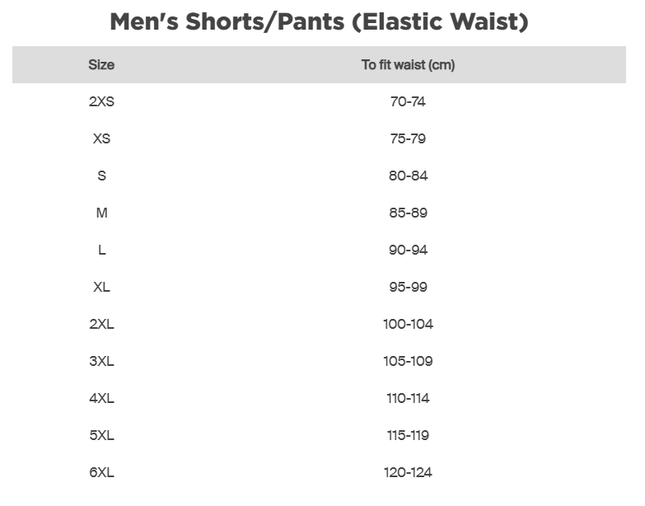This screenshot has height=506, width=645.
Task: Select the 3XL size cell
Action: [101, 361]
